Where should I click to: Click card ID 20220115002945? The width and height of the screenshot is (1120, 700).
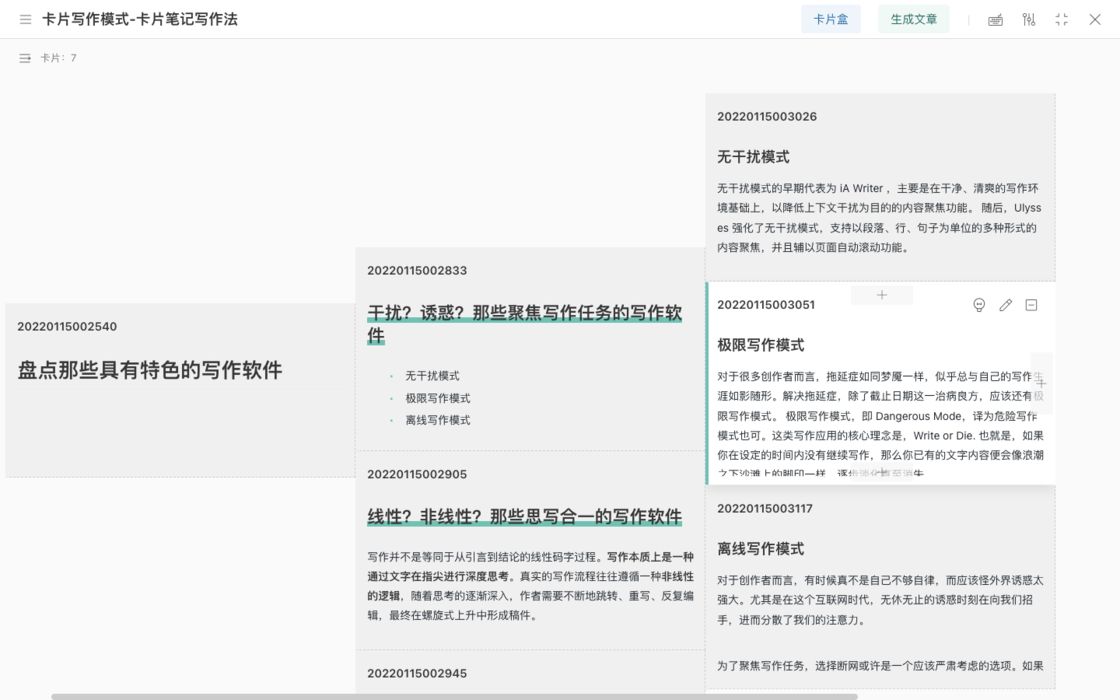point(416,674)
